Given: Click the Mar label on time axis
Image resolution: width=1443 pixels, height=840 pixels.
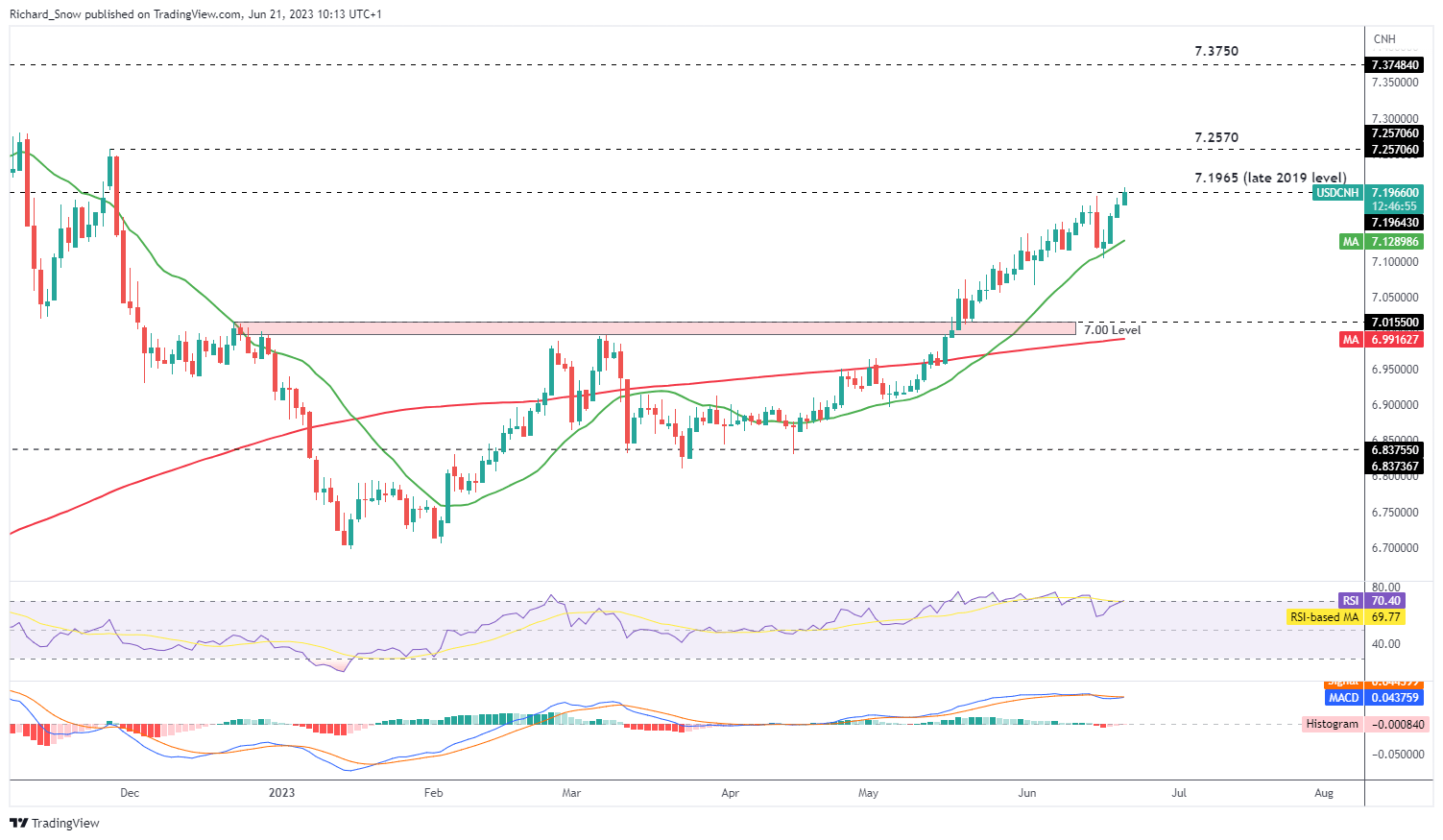Looking at the screenshot, I should (x=571, y=793).
